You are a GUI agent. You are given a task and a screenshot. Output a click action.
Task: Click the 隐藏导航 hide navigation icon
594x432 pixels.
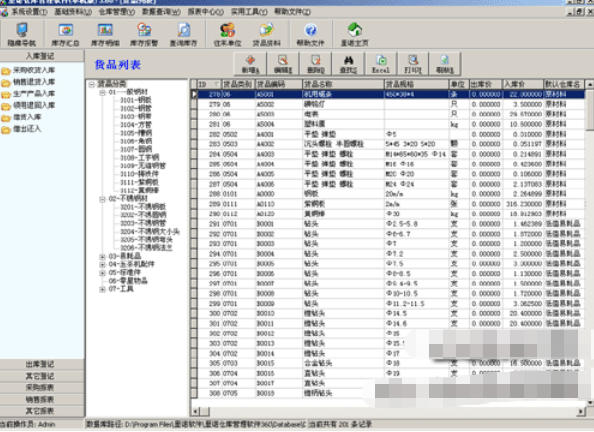click(x=22, y=34)
